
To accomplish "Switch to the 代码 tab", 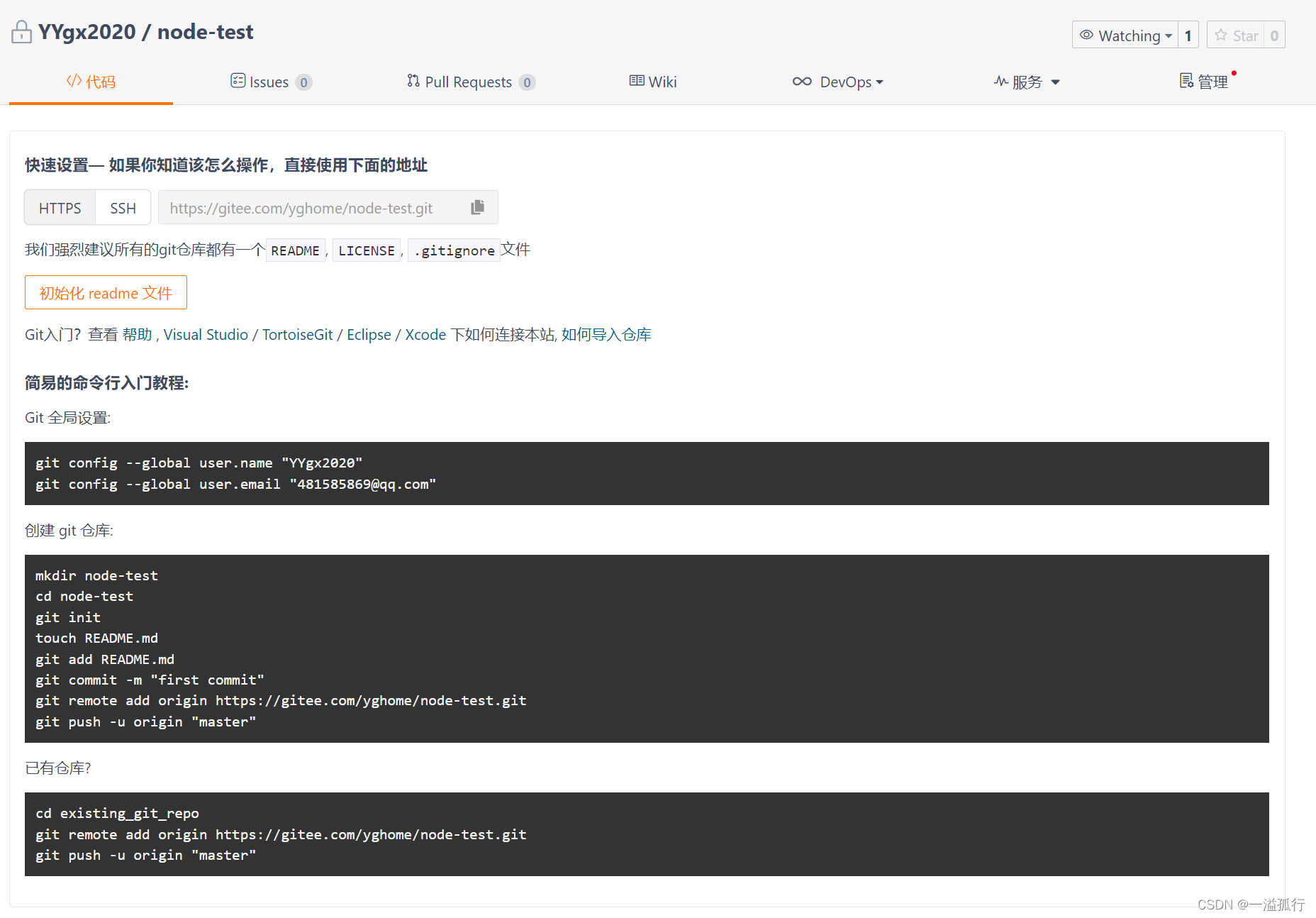I will [x=91, y=82].
